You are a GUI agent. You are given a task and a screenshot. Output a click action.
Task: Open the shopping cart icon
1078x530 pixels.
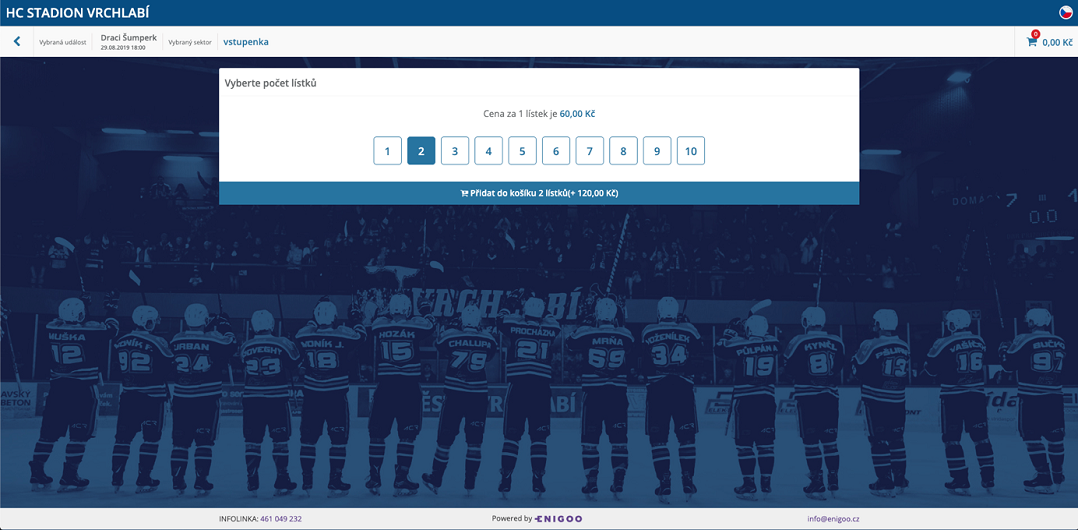[x=1032, y=42]
